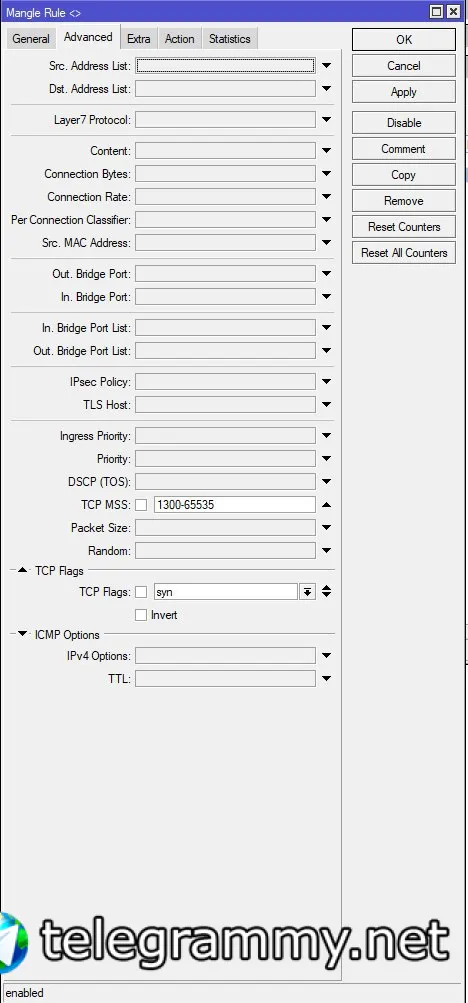The height and width of the screenshot is (1003, 468).
Task: Expand the DSCP (TOS) arrow
Action: (326, 481)
